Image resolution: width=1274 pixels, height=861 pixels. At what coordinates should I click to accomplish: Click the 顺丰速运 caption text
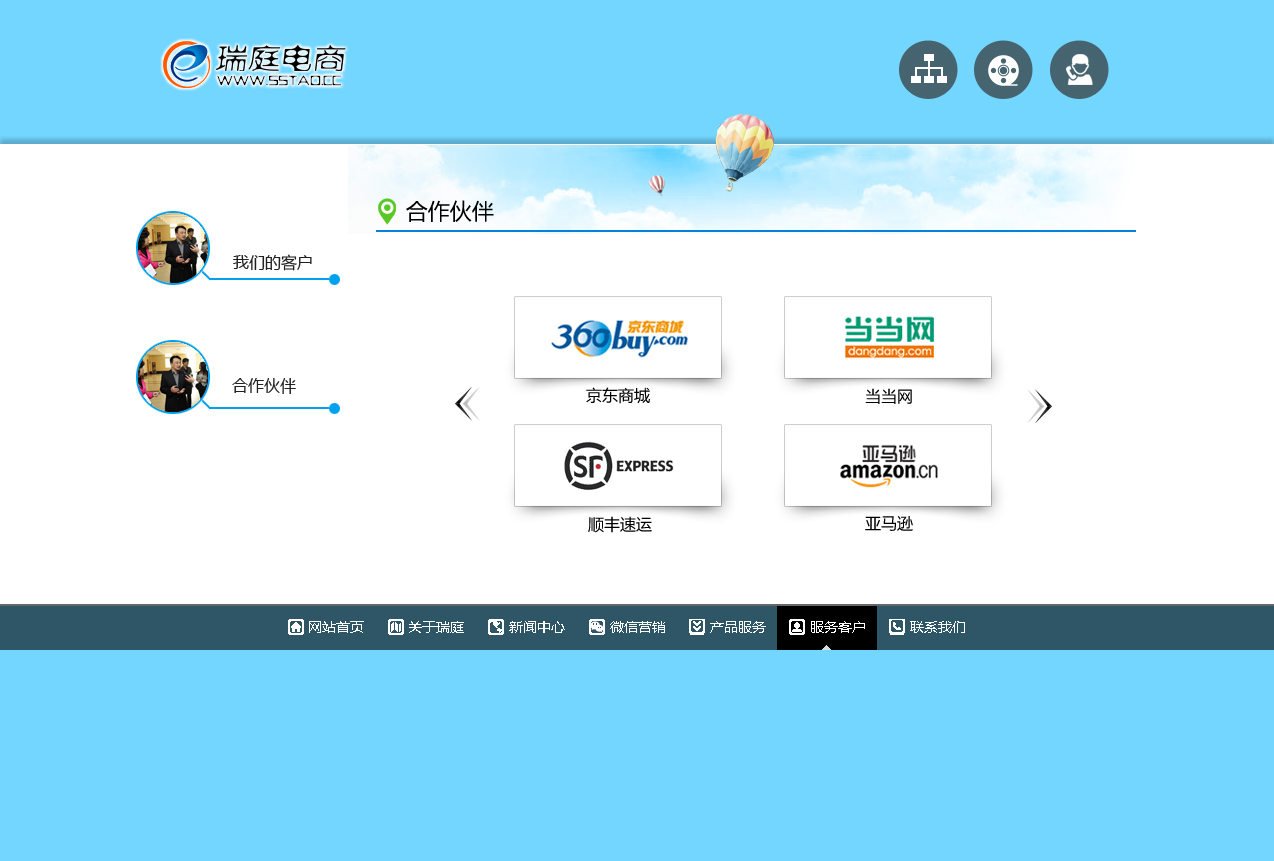click(620, 524)
